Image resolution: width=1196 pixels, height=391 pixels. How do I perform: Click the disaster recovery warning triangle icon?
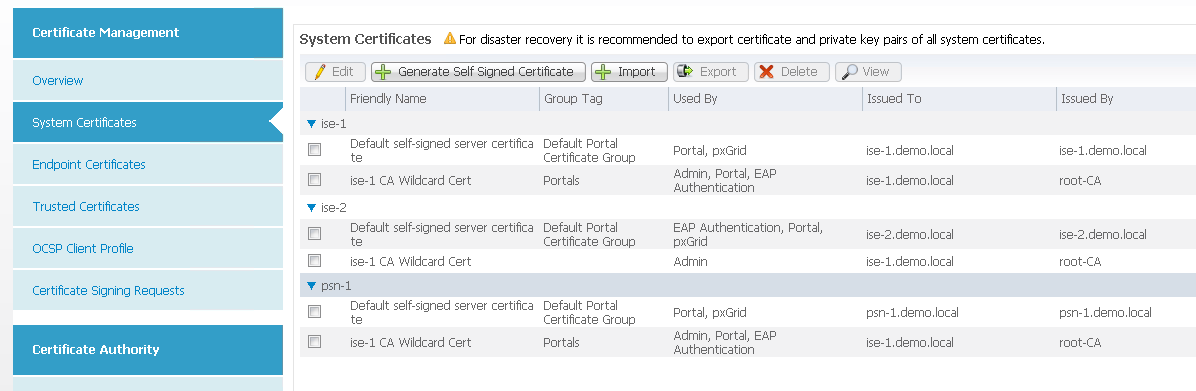coord(449,38)
